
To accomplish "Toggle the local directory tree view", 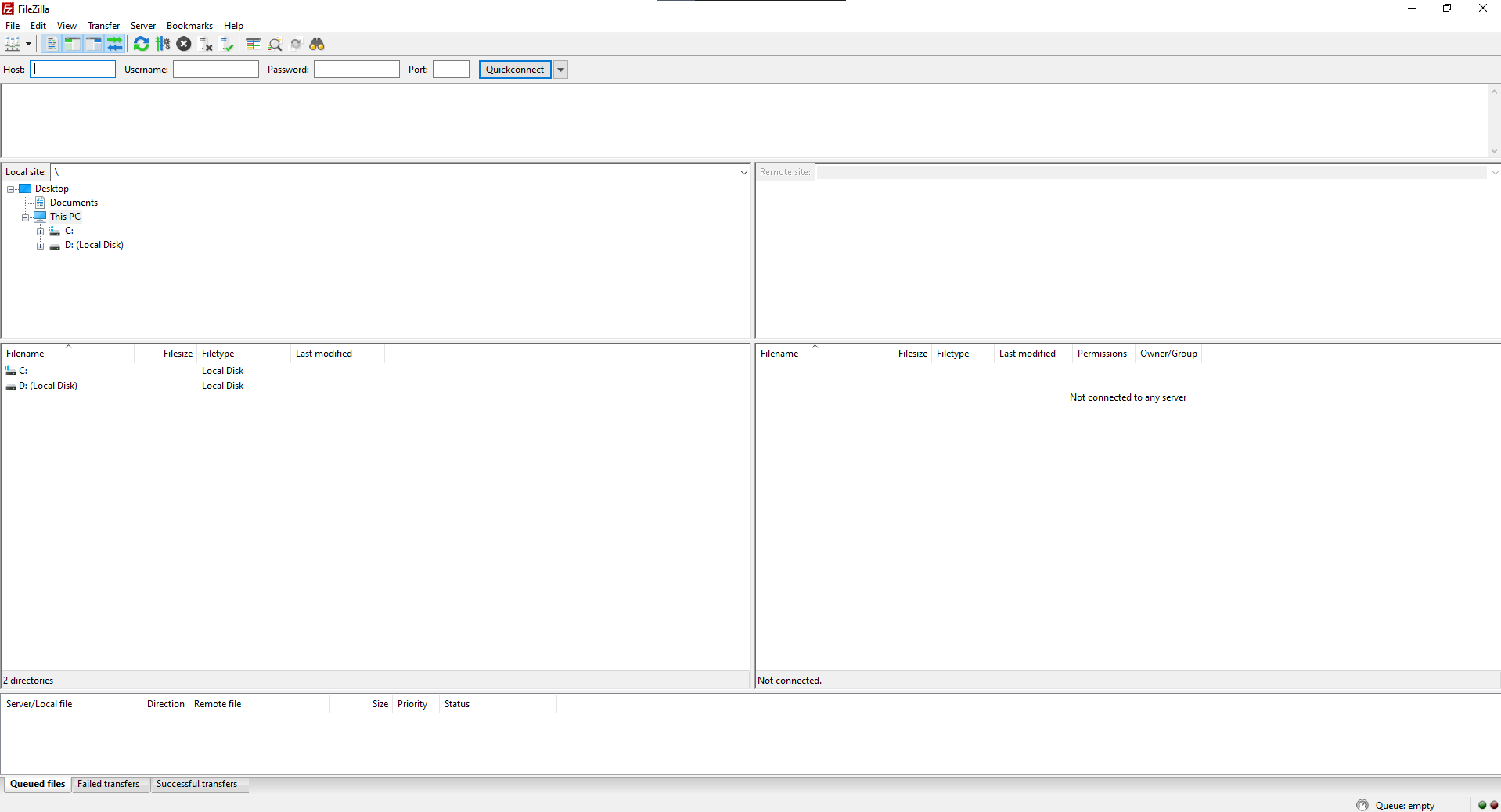I will tap(72, 44).
